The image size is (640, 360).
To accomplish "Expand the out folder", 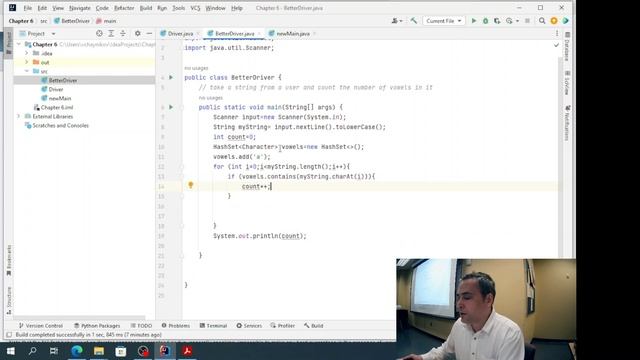I will pyautogui.click(x=27, y=62).
